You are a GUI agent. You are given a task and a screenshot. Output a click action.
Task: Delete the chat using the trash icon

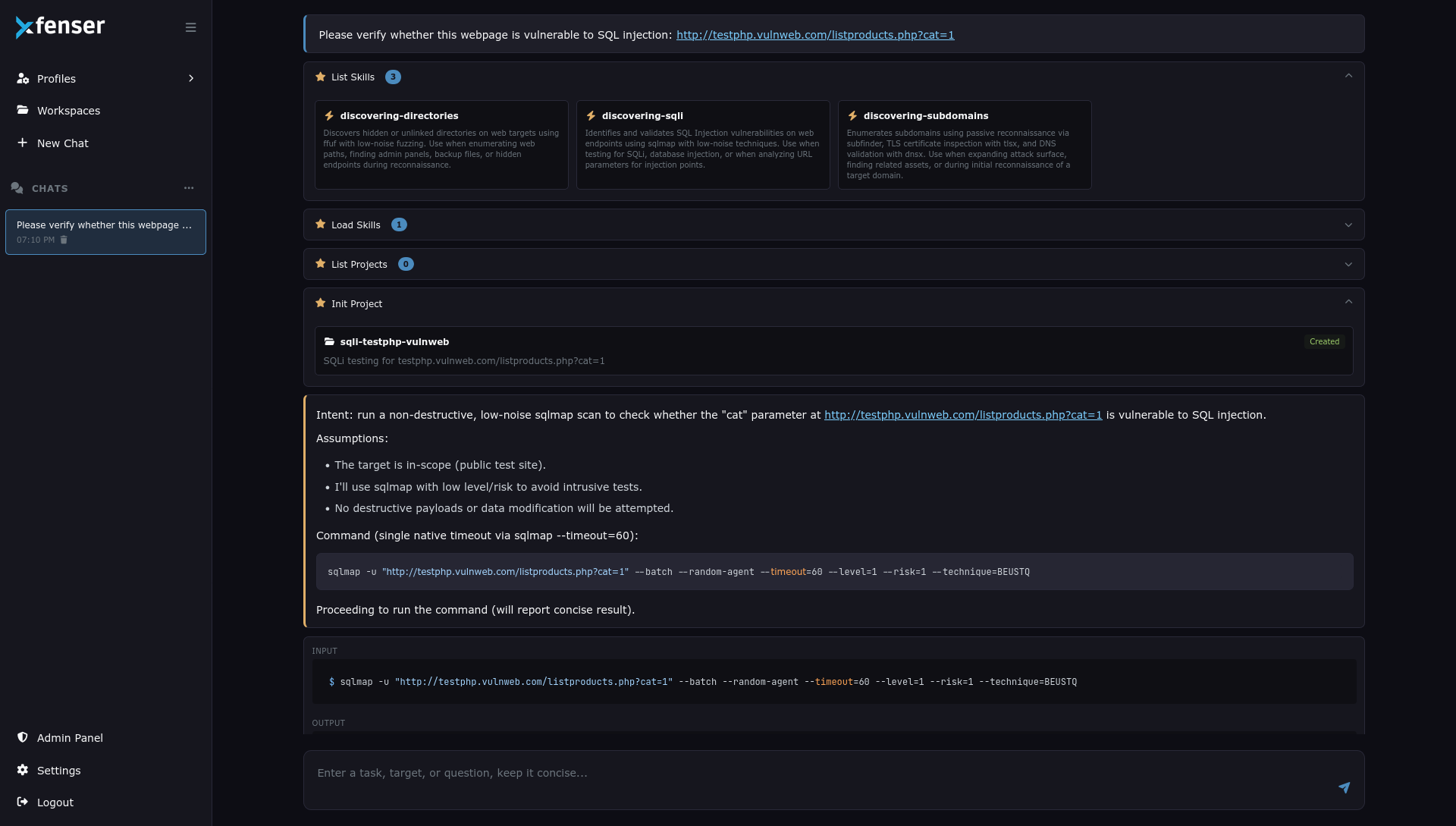[x=64, y=240]
